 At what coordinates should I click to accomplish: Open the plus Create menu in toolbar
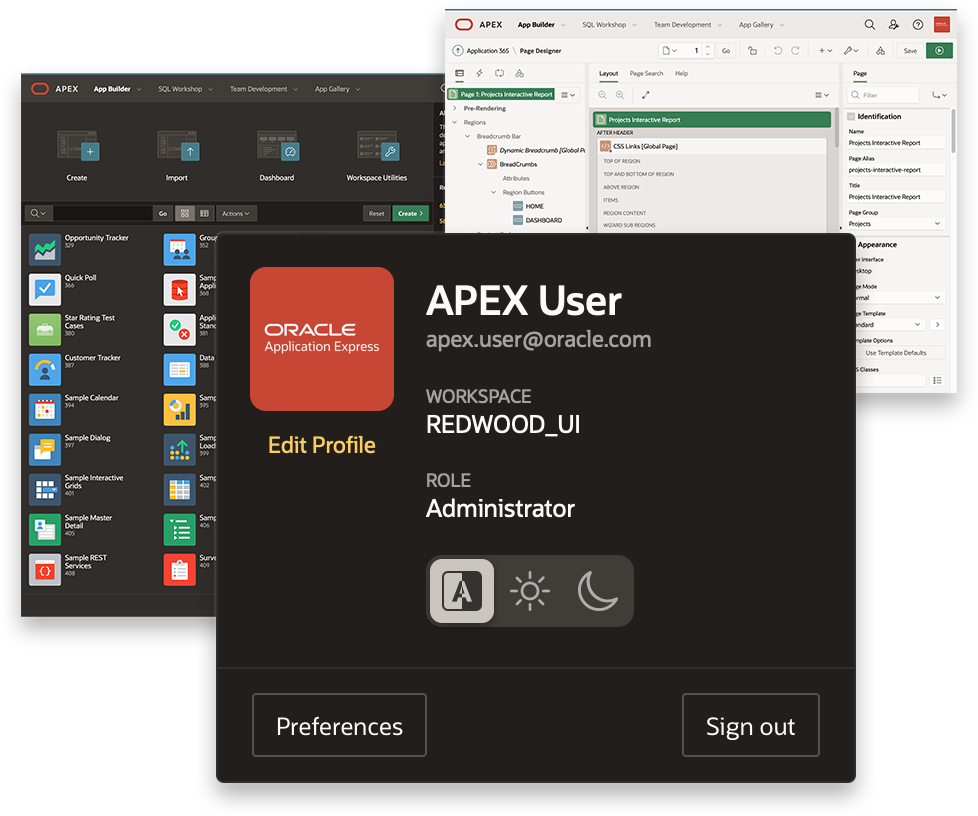click(825, 51)
